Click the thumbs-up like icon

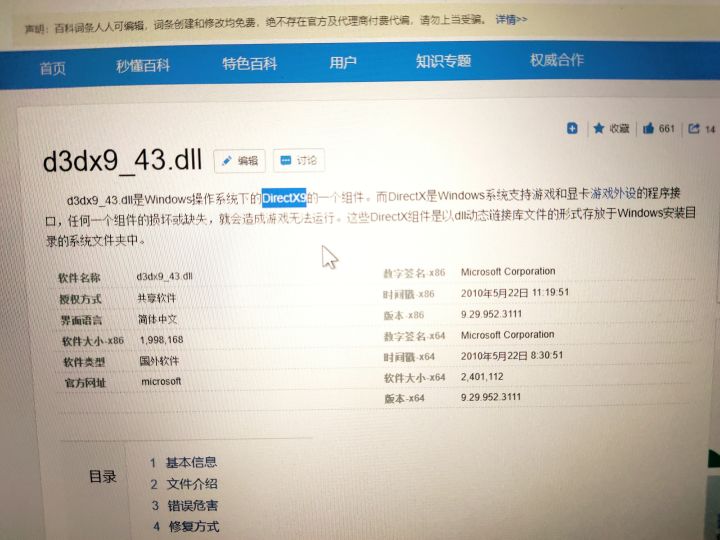coord(648,129)
